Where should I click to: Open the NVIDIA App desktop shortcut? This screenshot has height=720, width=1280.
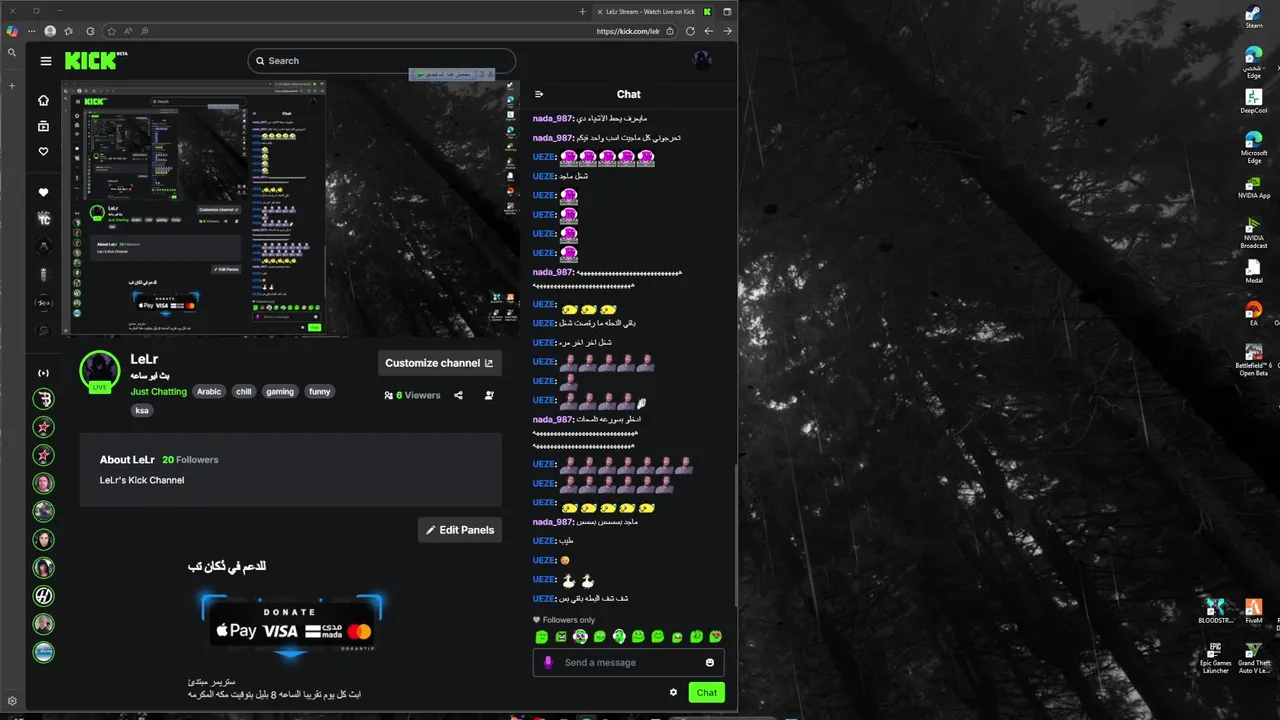[x=1253, y=189]
